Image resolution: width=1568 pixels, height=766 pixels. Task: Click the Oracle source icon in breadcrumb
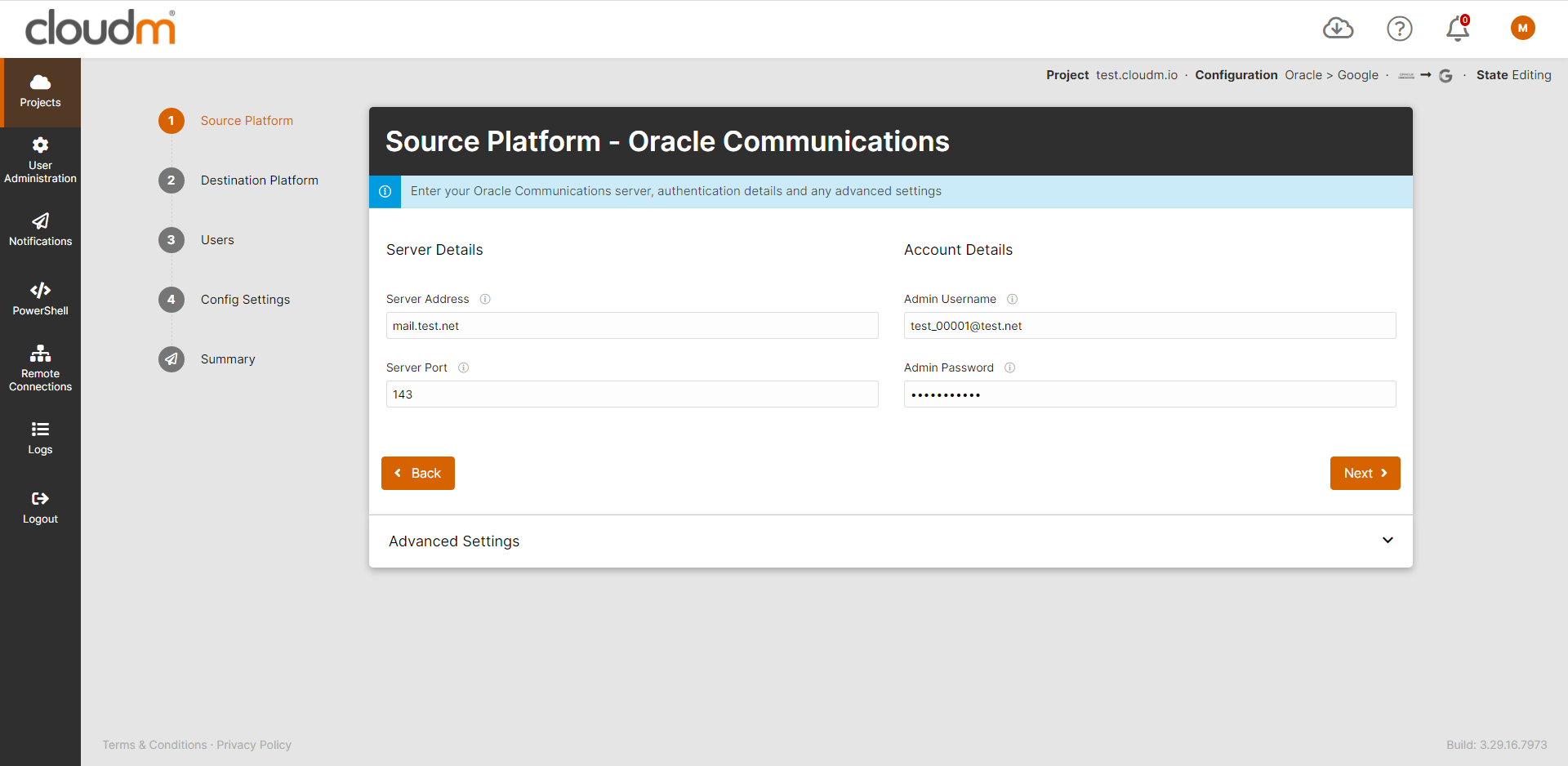(x=1406, y=75)
